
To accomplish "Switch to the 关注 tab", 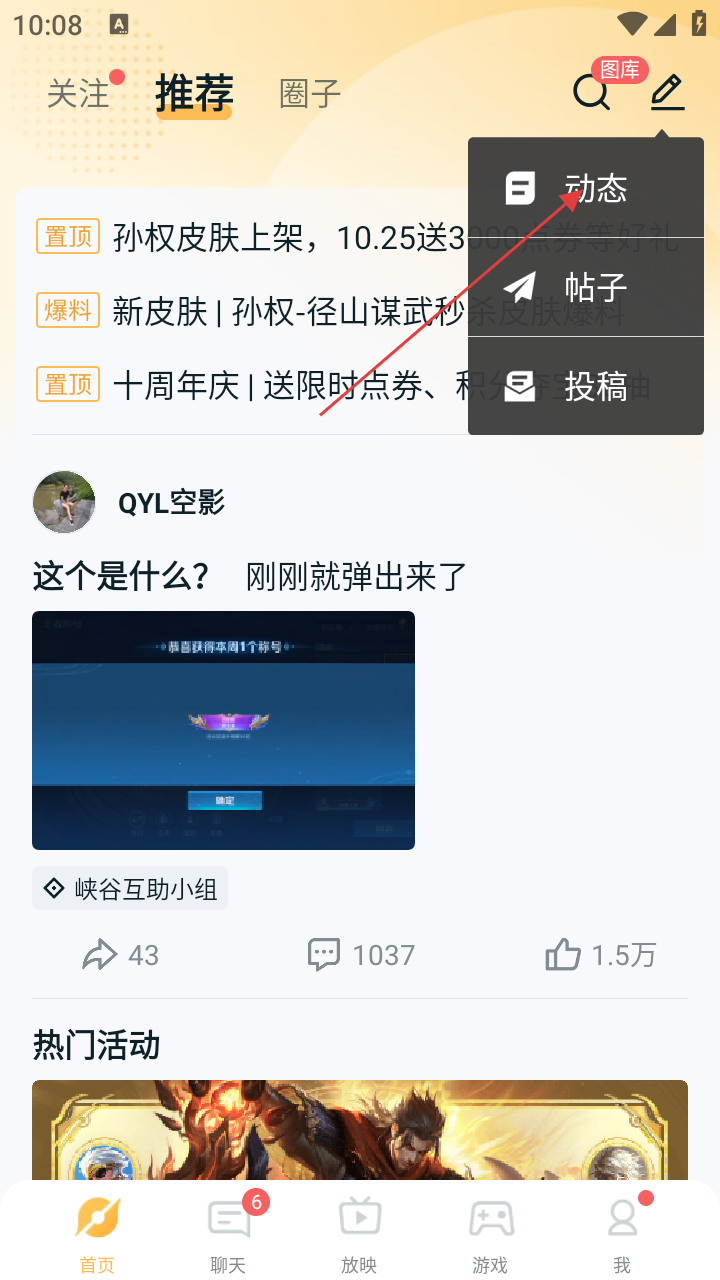I will pos(78,94).
